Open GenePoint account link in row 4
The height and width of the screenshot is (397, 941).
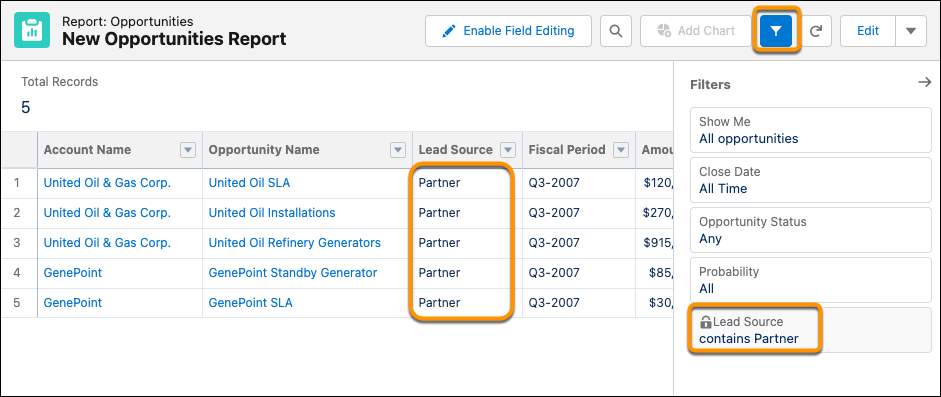pos(73,273)
